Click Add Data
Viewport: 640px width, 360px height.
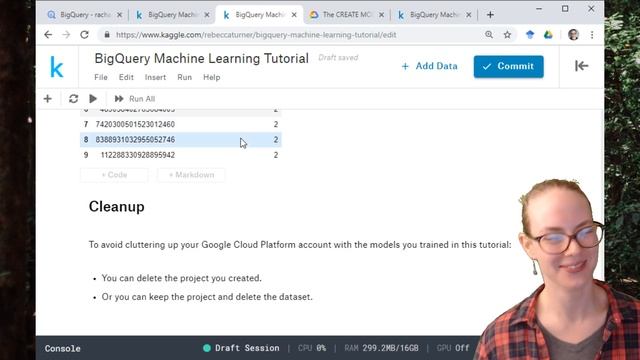[x=429, y=66]
